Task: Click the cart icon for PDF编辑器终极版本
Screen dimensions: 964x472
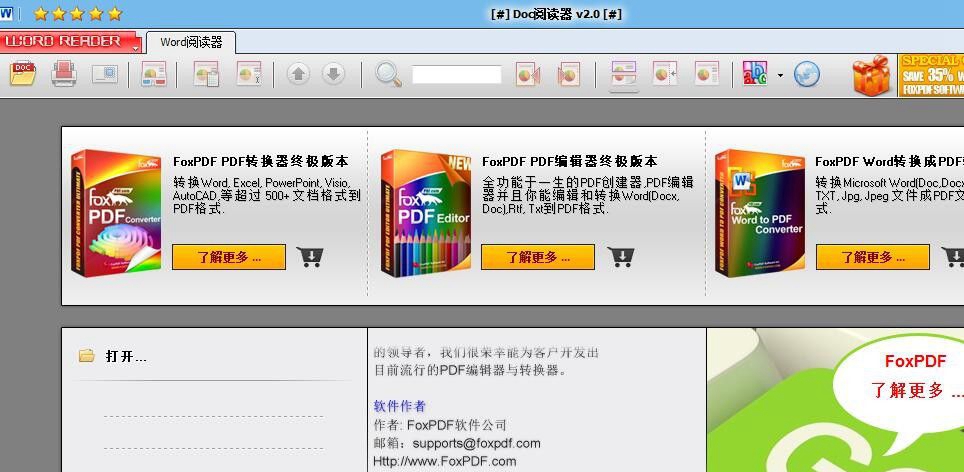Action: click(621, 257)
